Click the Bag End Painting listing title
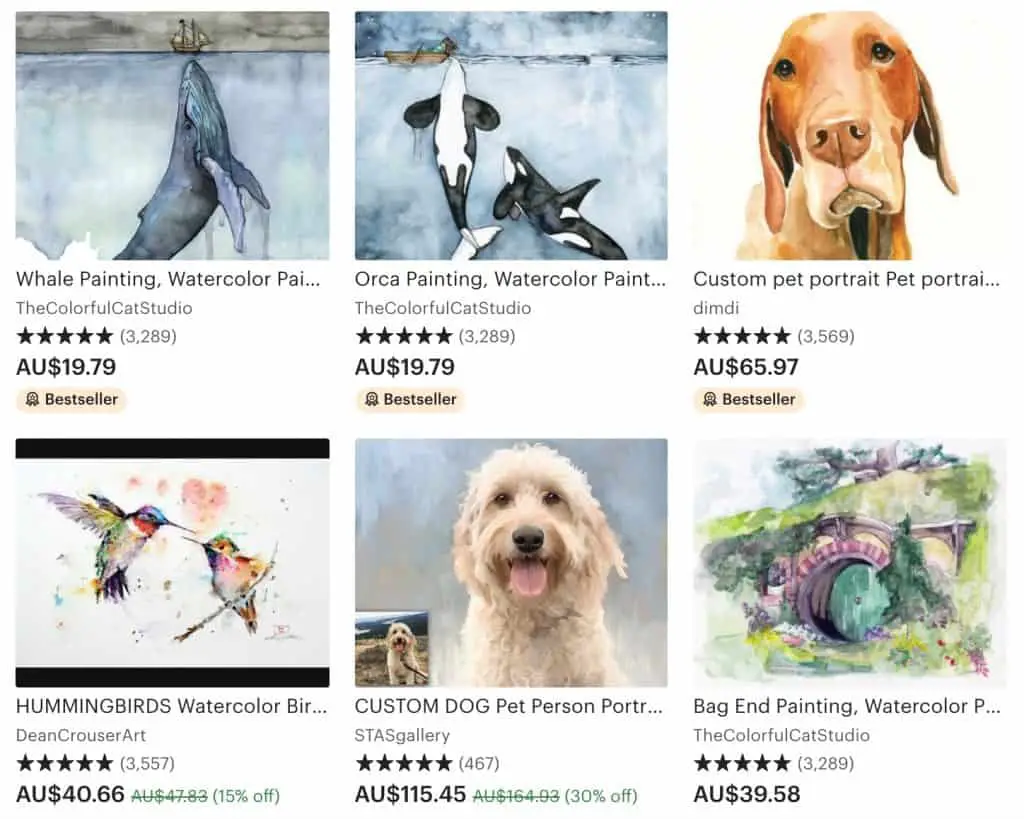Image resolution: width=1024 pixels, height=819 pixels. point(847,707)
